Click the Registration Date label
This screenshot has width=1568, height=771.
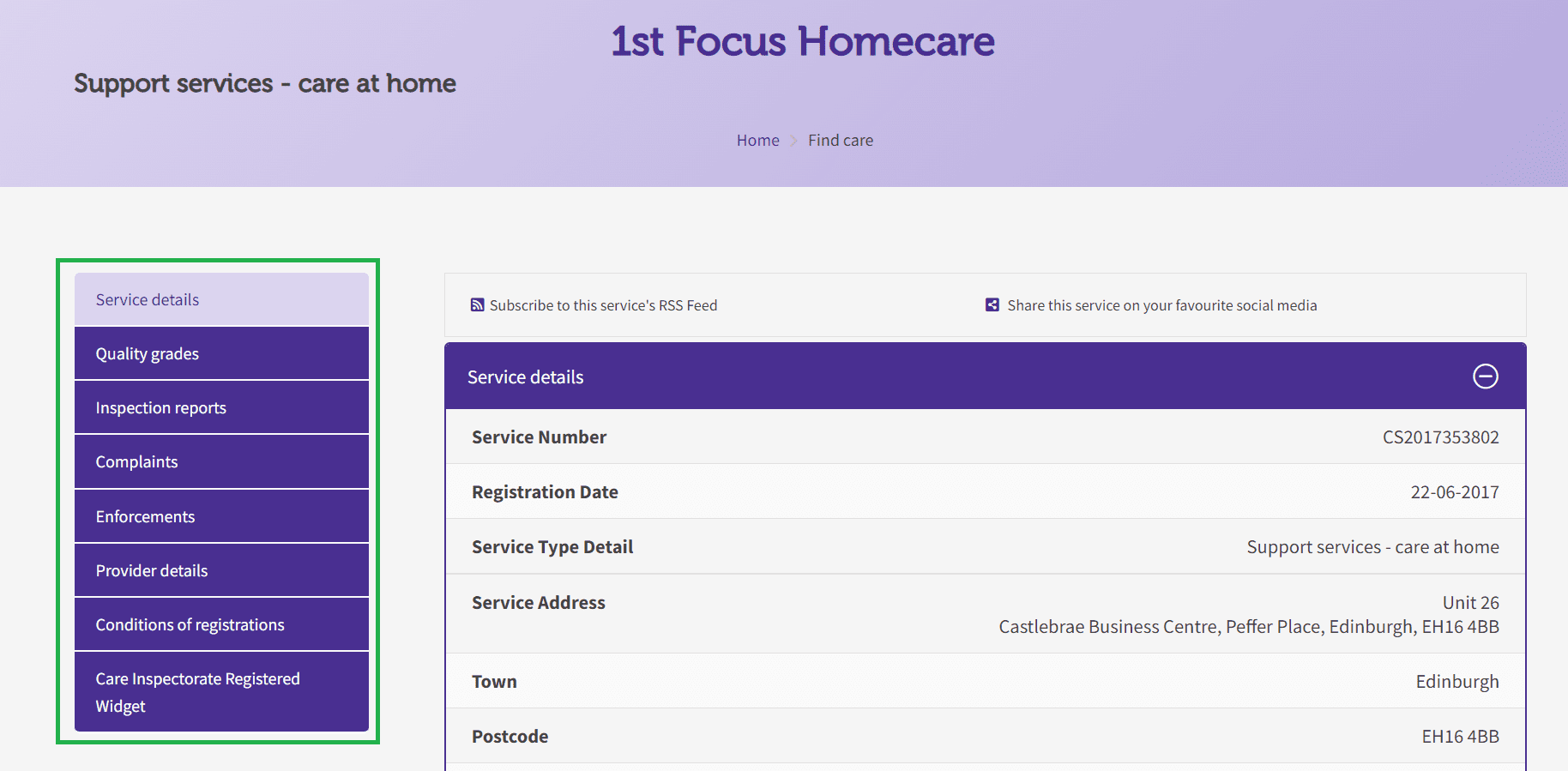[x=545, y=492]
